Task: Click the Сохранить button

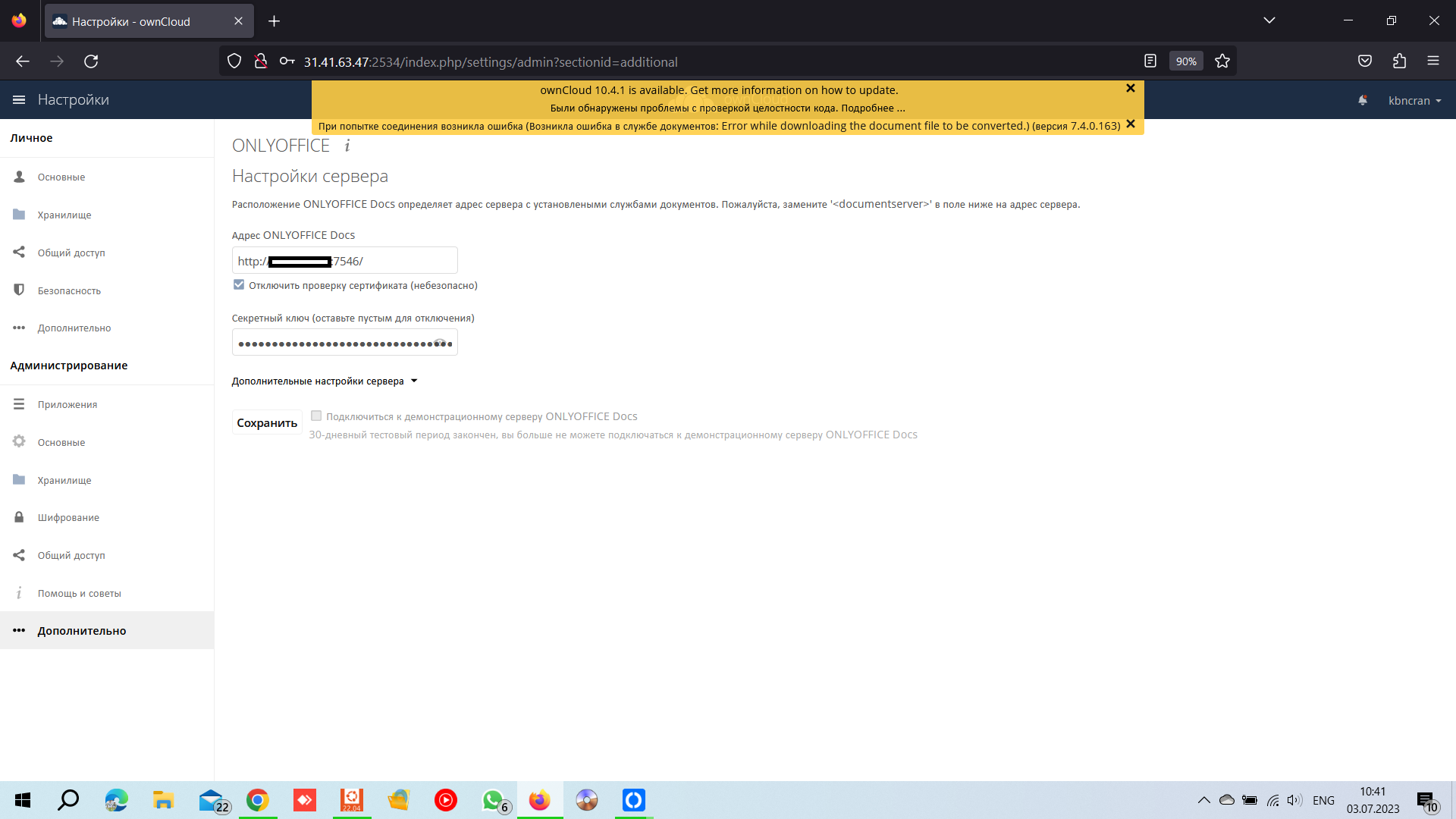Action: [x=267, y=423]
